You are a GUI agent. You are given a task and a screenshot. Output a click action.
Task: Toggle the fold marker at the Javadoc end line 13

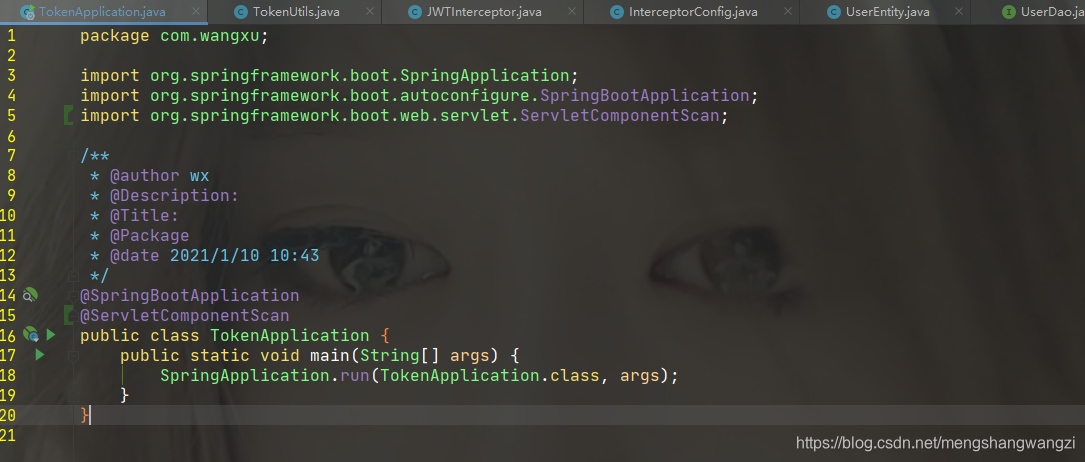(73, 275)
